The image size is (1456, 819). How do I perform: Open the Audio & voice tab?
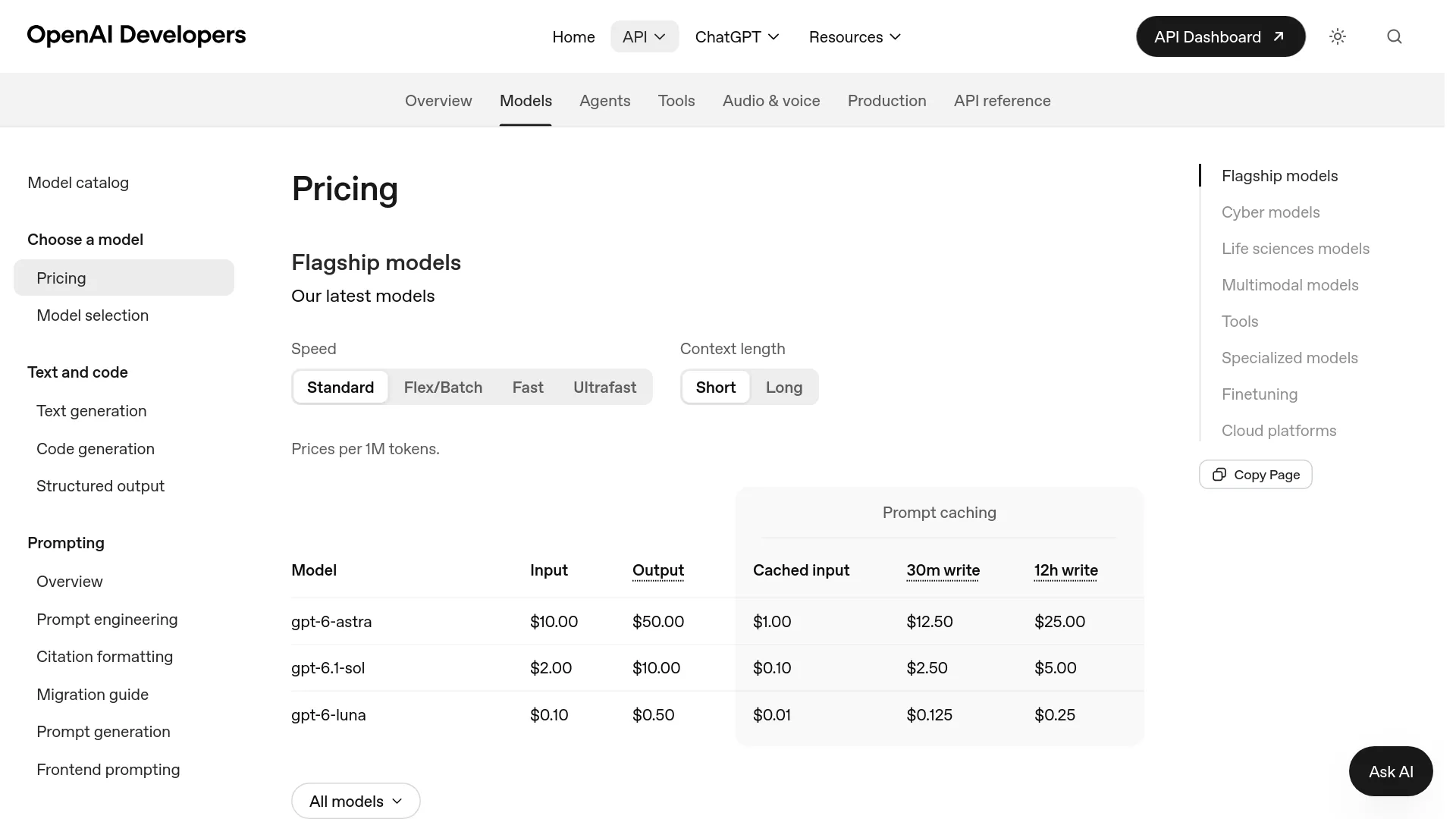point(771,101)
